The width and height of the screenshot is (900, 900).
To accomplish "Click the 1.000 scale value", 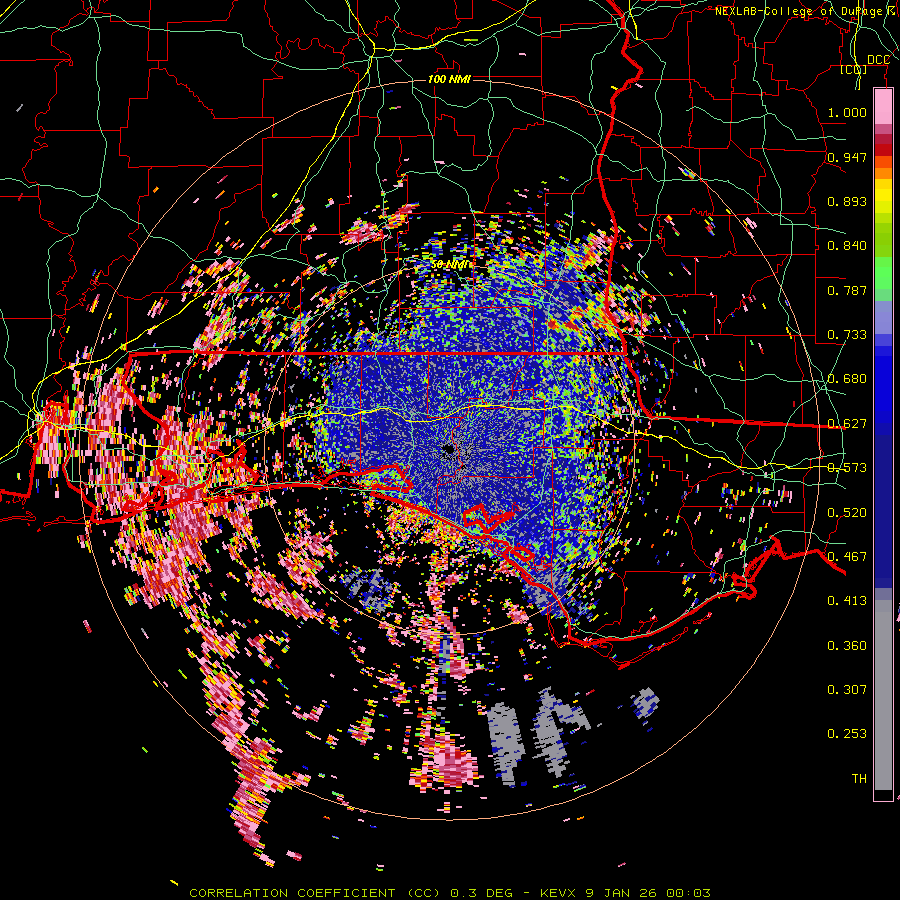I will (847, 112).
